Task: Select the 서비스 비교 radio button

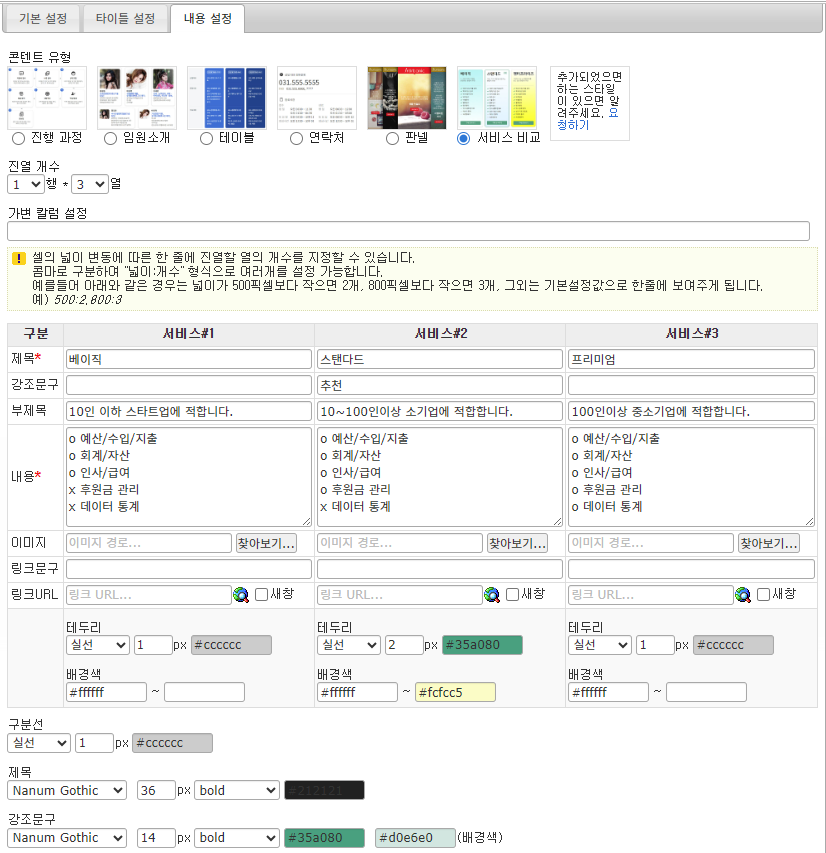Action: (463, 138)
